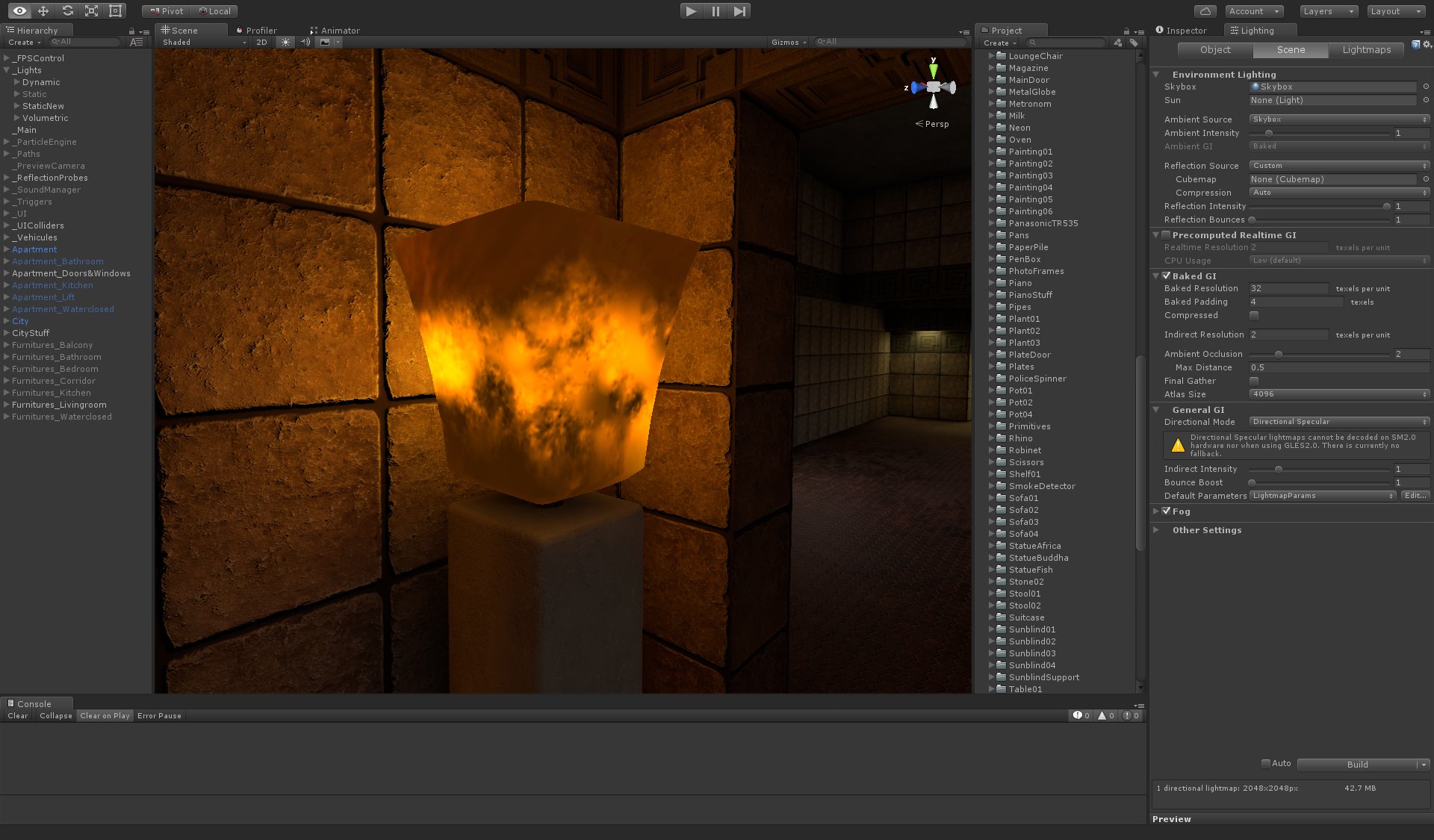
Task: Open the cloud Services button
Action: coord(1205,11)
